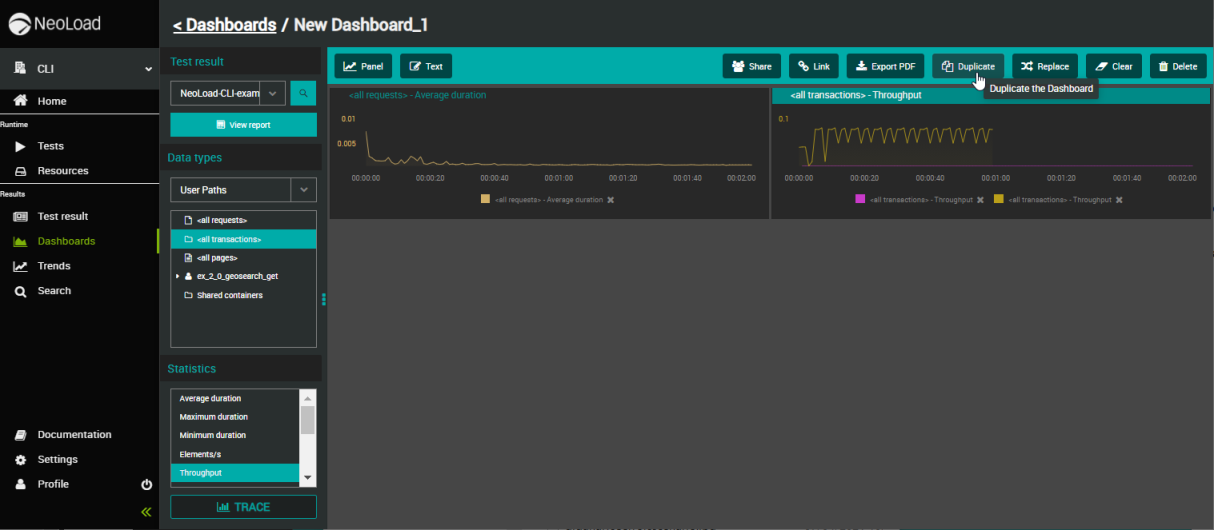Click the Export PDF button
Viewport: 1214px width, 530px height.
point(885,66)
